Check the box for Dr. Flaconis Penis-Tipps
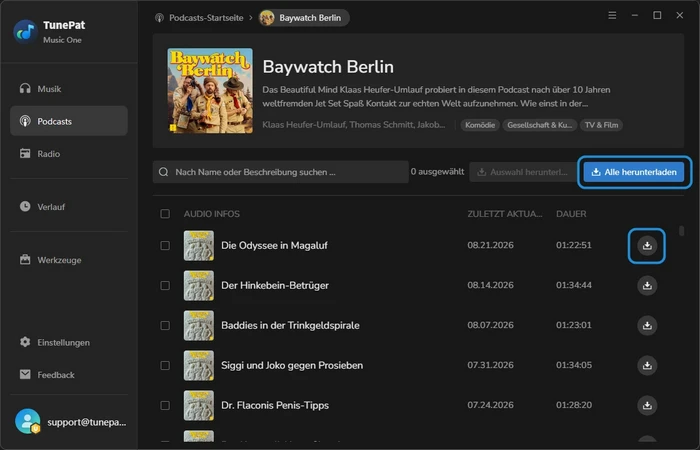This screenshot has width=700, height=450. [x=165, y=405]
